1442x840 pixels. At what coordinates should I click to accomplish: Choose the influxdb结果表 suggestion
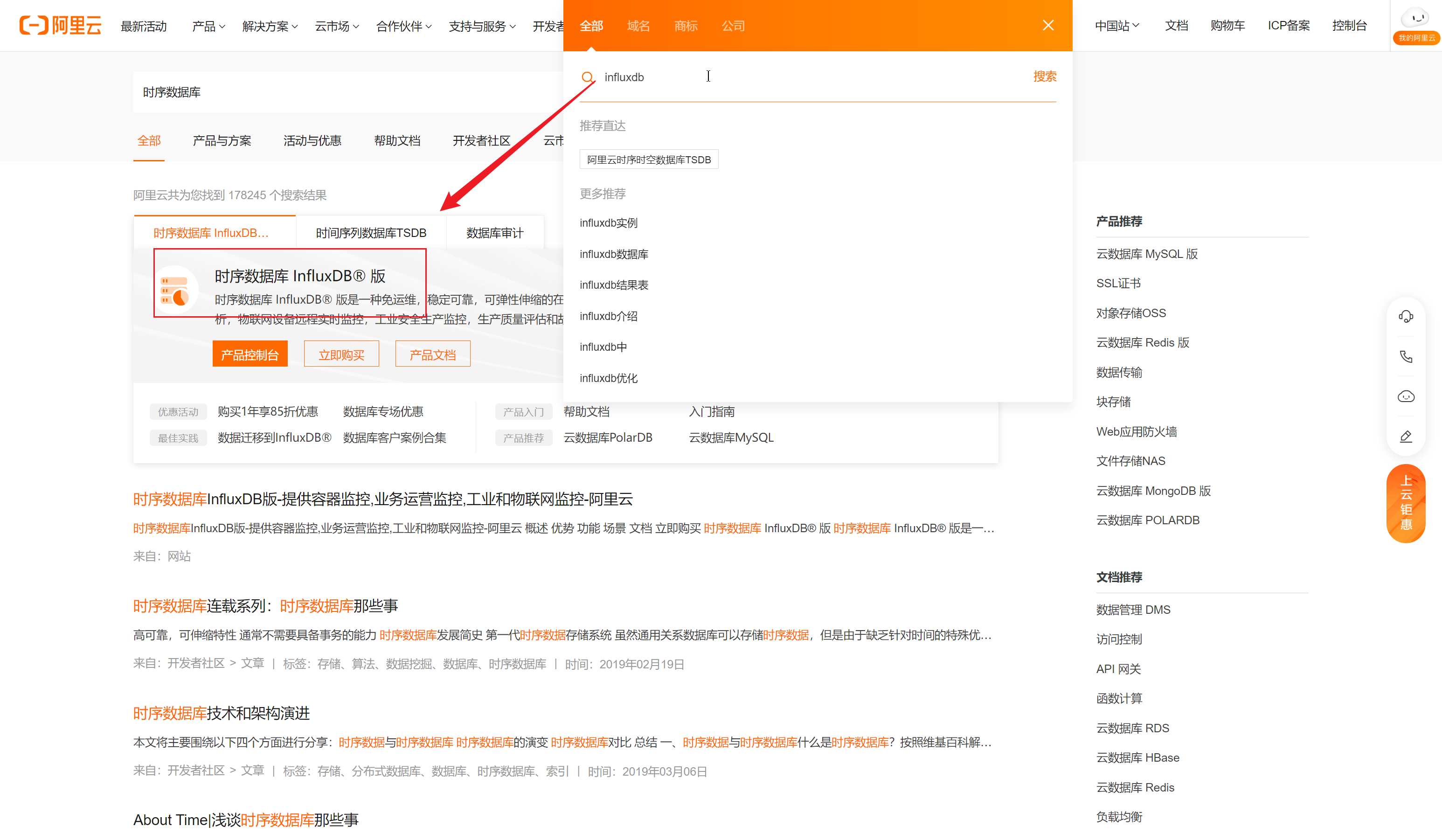pos(613,285)
